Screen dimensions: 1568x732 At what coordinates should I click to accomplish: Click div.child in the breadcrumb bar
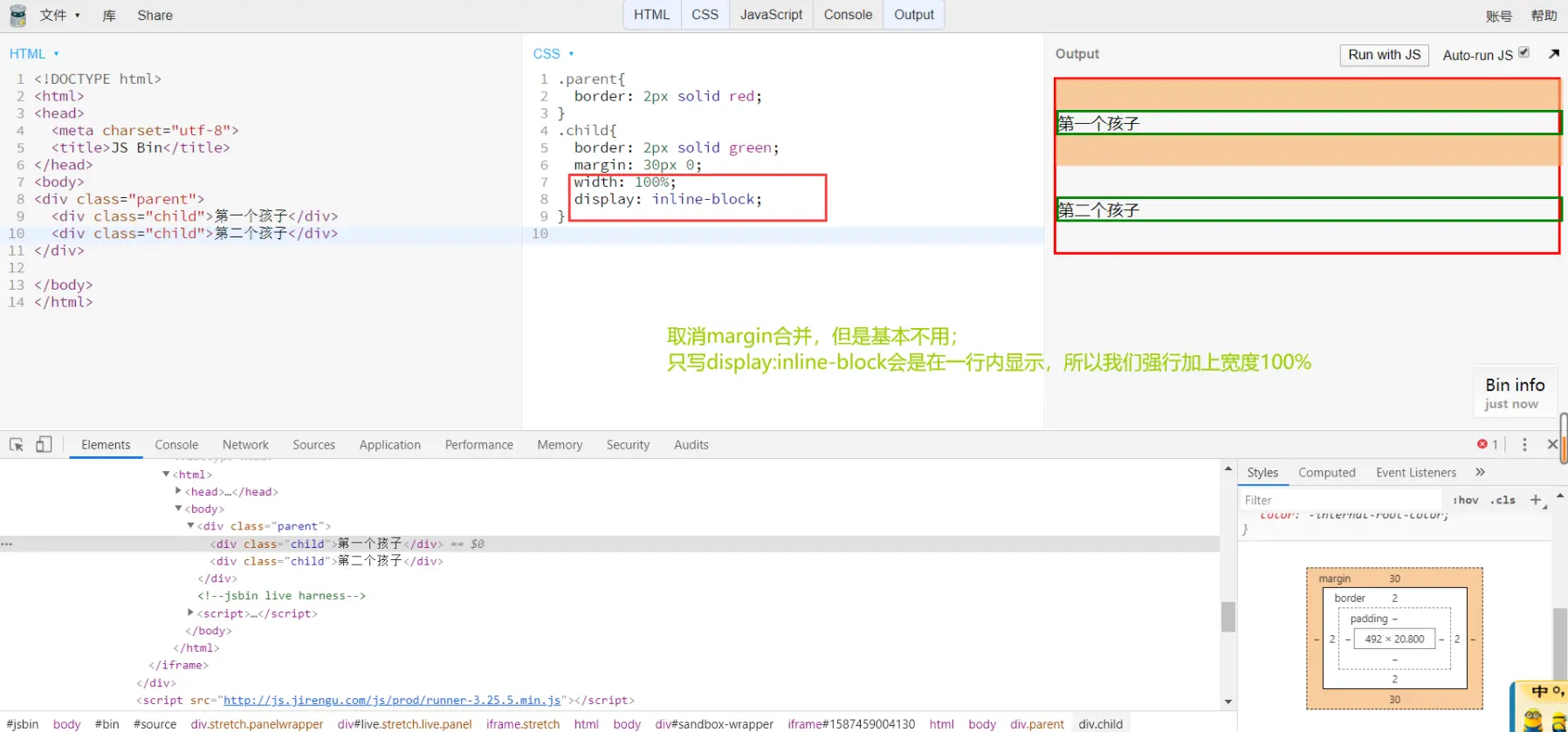(1101, 724)
